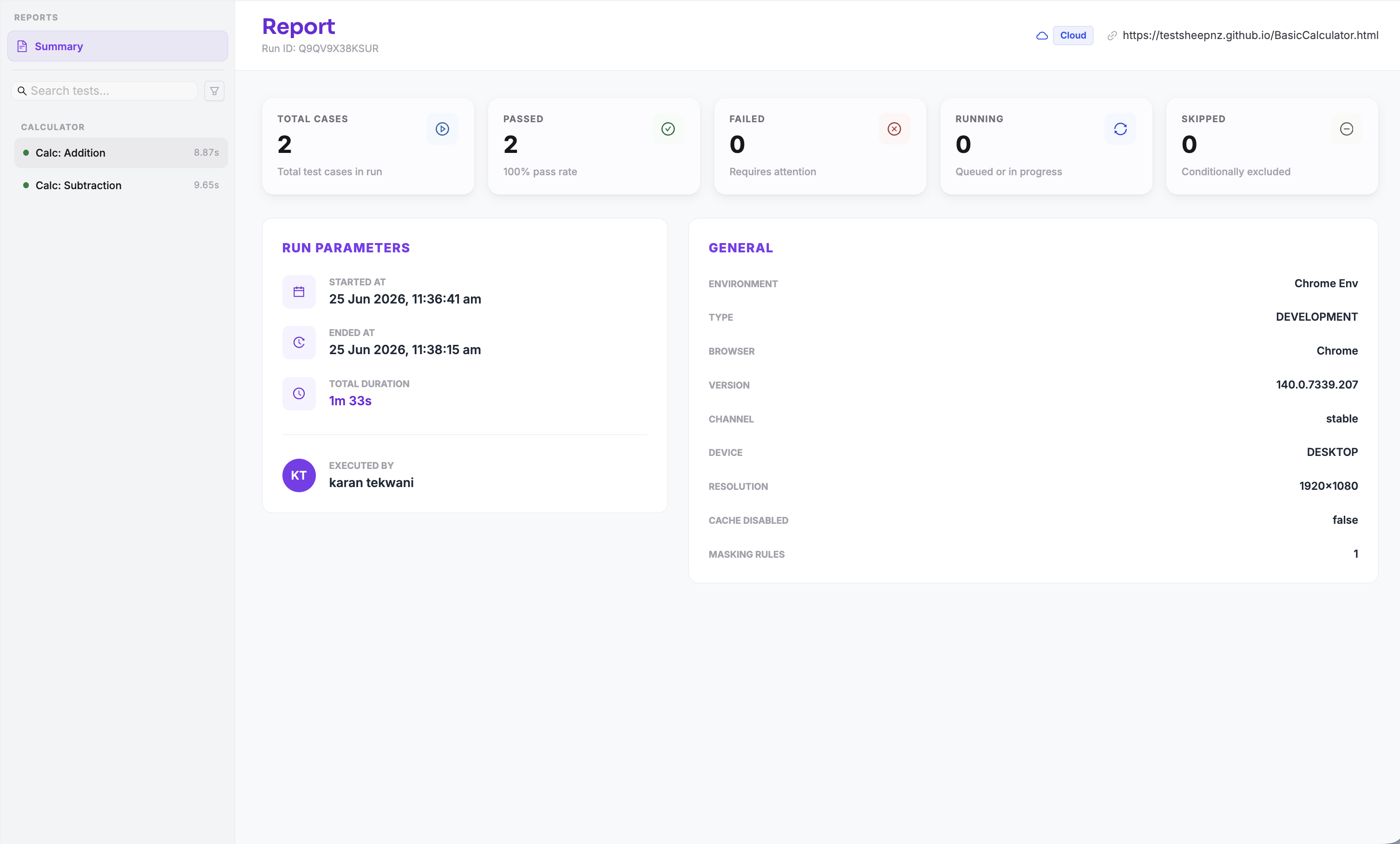The width and height of the screenshot is (1400, 844).
Task: Click the 8.87s duration value
Action: click(x=206, y=152)
